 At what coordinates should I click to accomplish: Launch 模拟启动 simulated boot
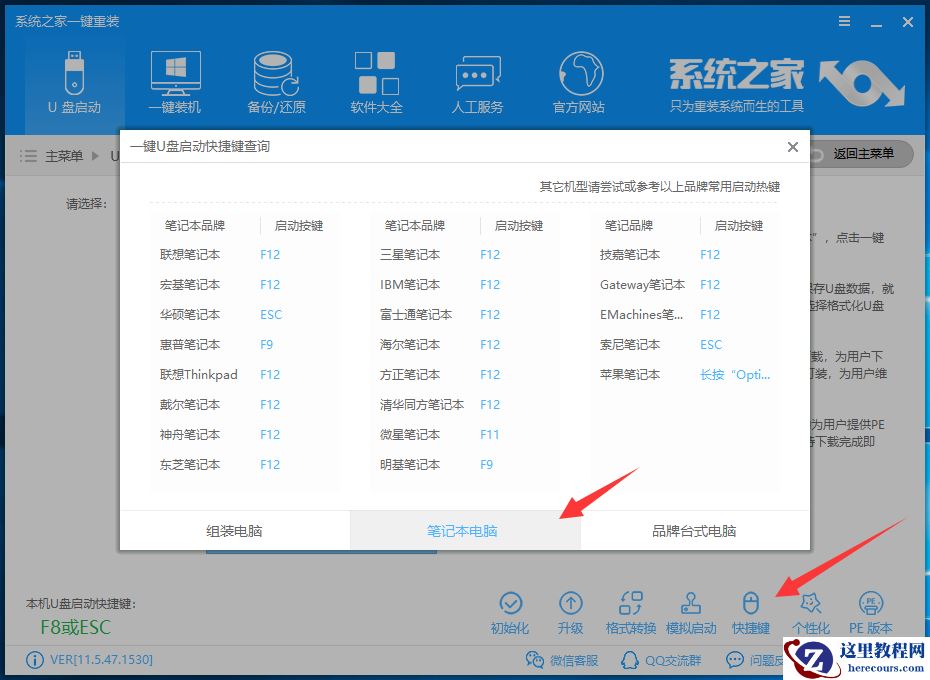(691, 610)
